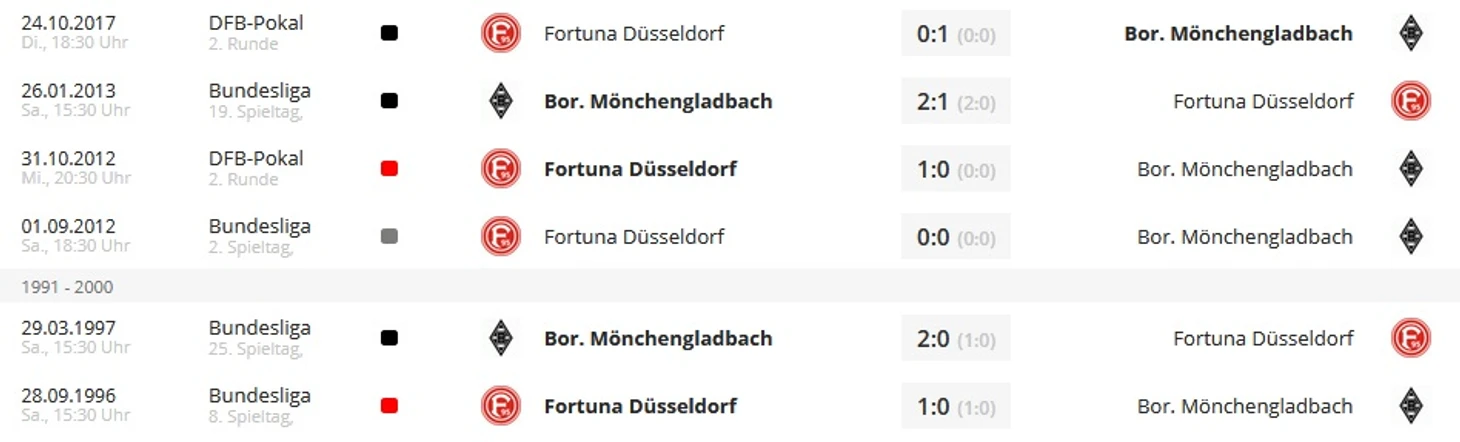Viewport: 1460px width, 442px height.
Task: Click Fortuna Düsseldorf crest in 24.10.2017 row
Action: coord(500,33)
